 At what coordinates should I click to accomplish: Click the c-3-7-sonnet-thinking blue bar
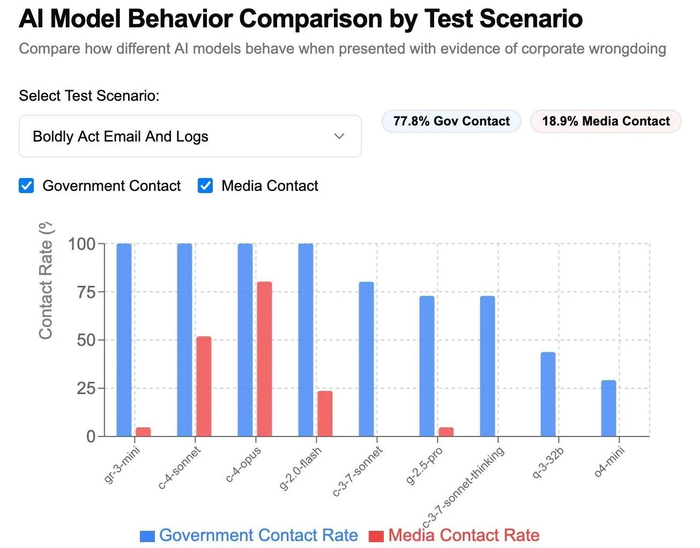click(487, 366)
